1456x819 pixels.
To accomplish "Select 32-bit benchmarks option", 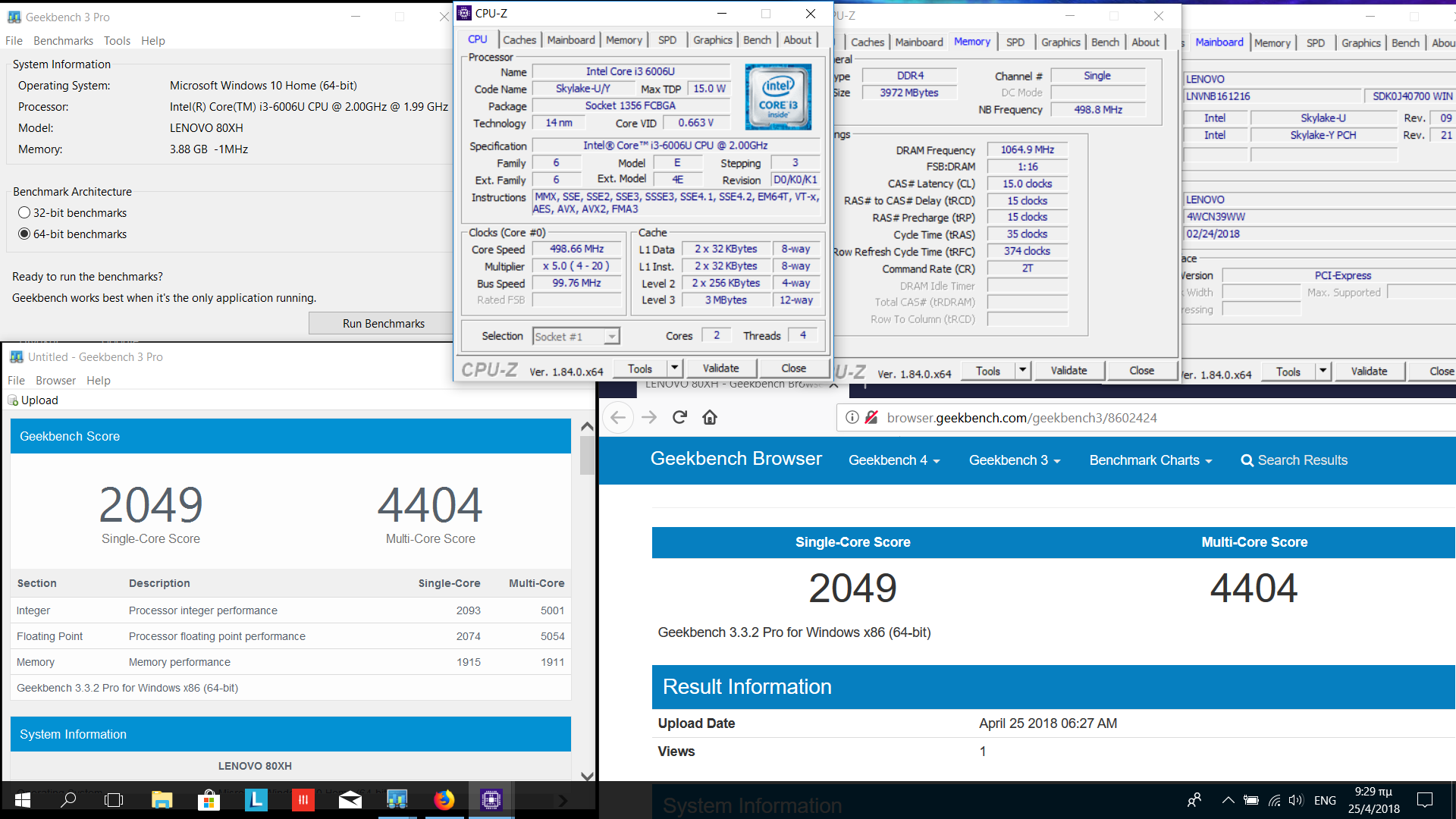I will point(24,213).
